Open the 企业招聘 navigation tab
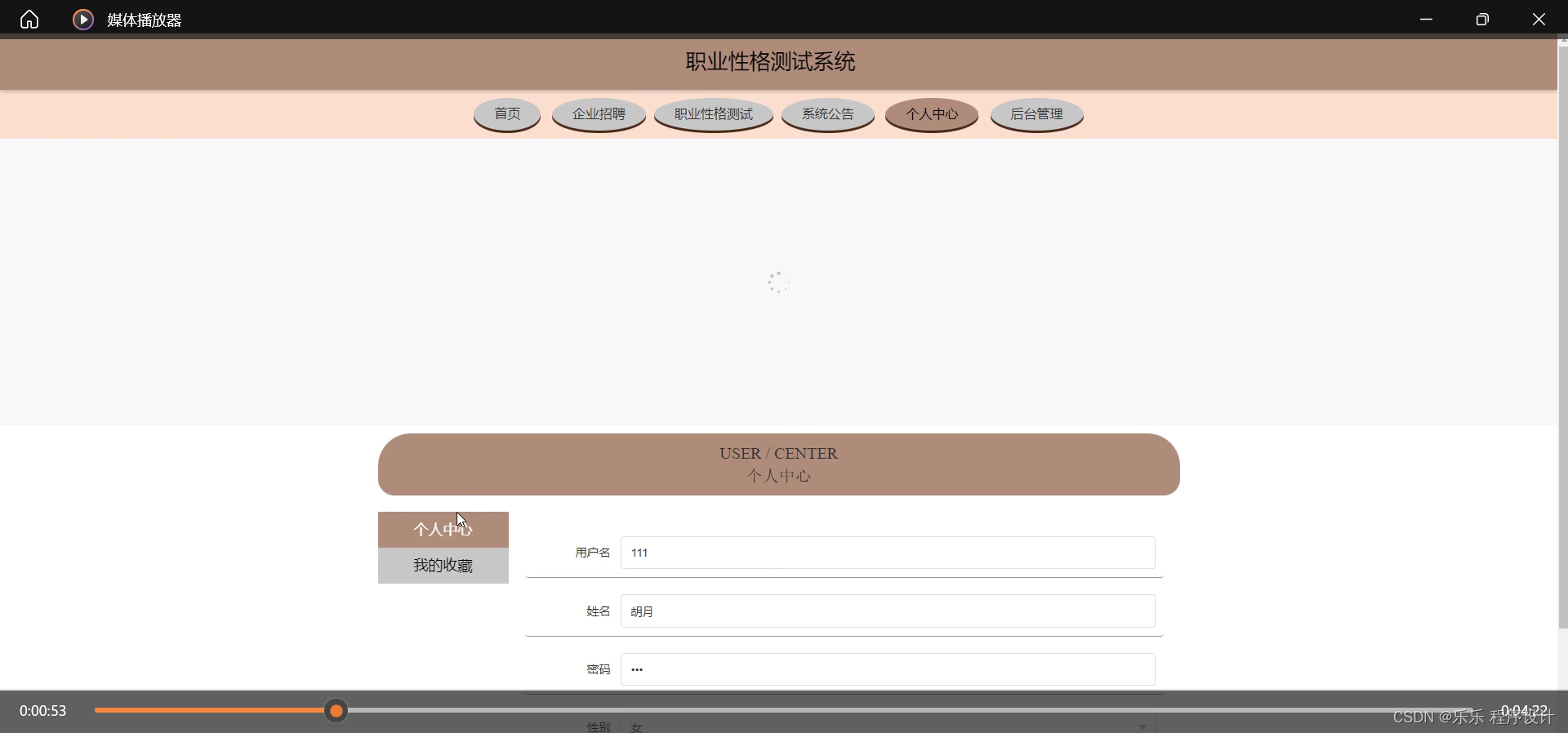Image resolution: width=1568 pixels, height=733 pixels. click(599, 114)
